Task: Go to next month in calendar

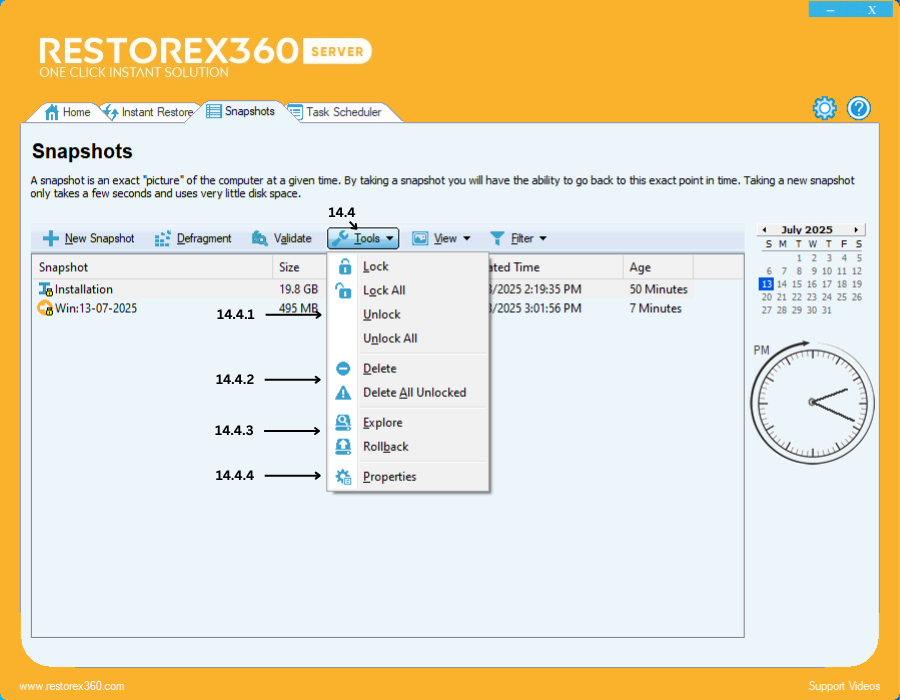Action: point(856,230)
